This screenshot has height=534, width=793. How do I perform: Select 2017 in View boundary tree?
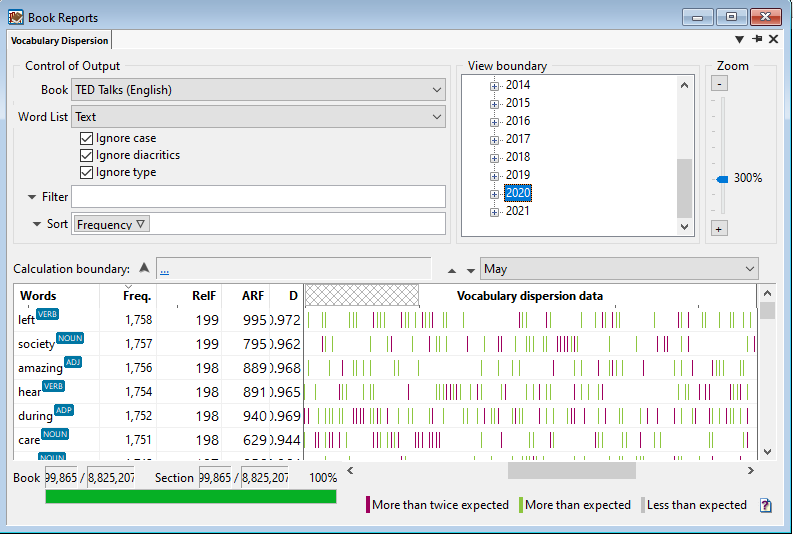(x=518, y=139)
